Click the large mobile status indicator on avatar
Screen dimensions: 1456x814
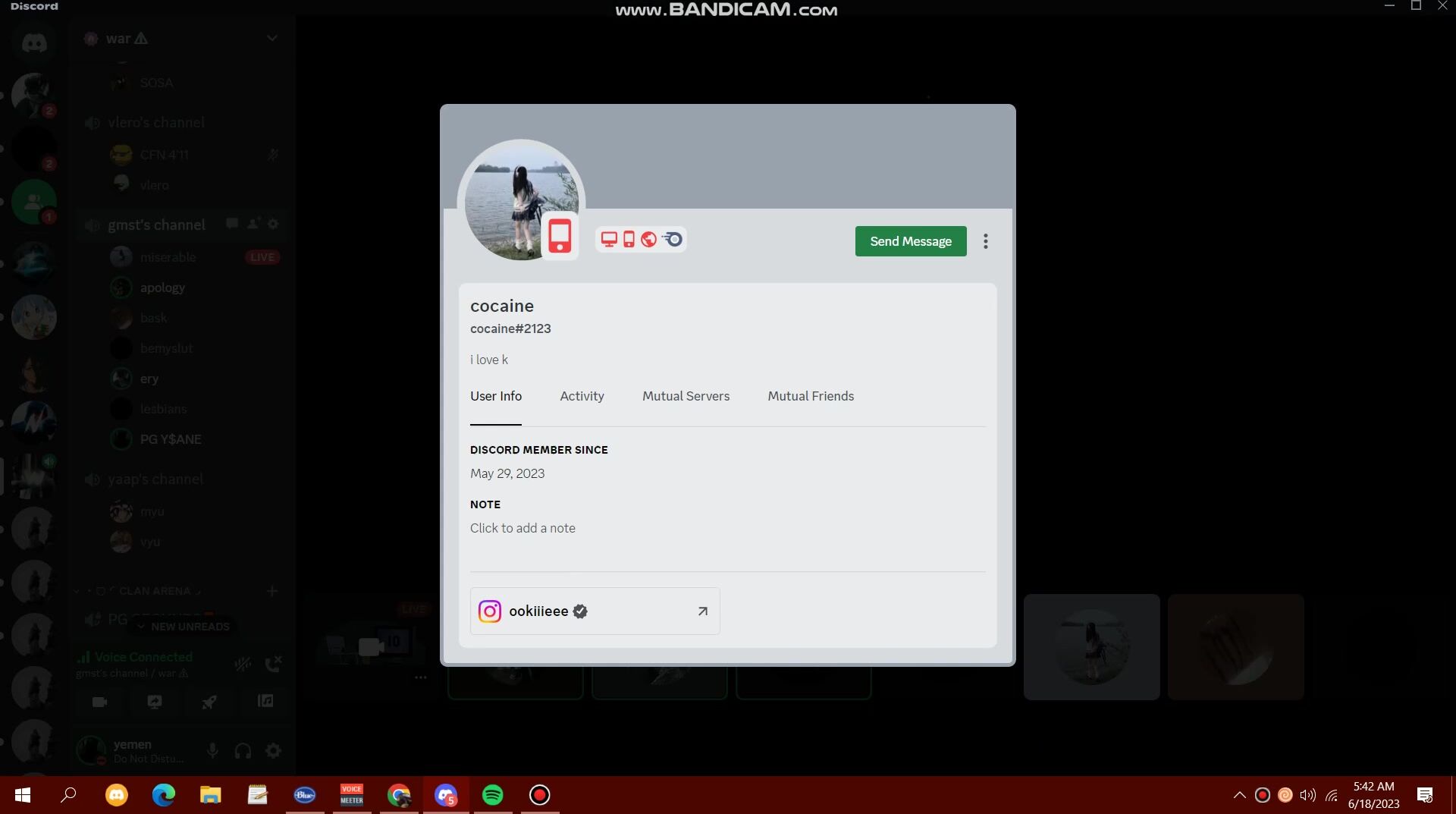click(560, 236)
